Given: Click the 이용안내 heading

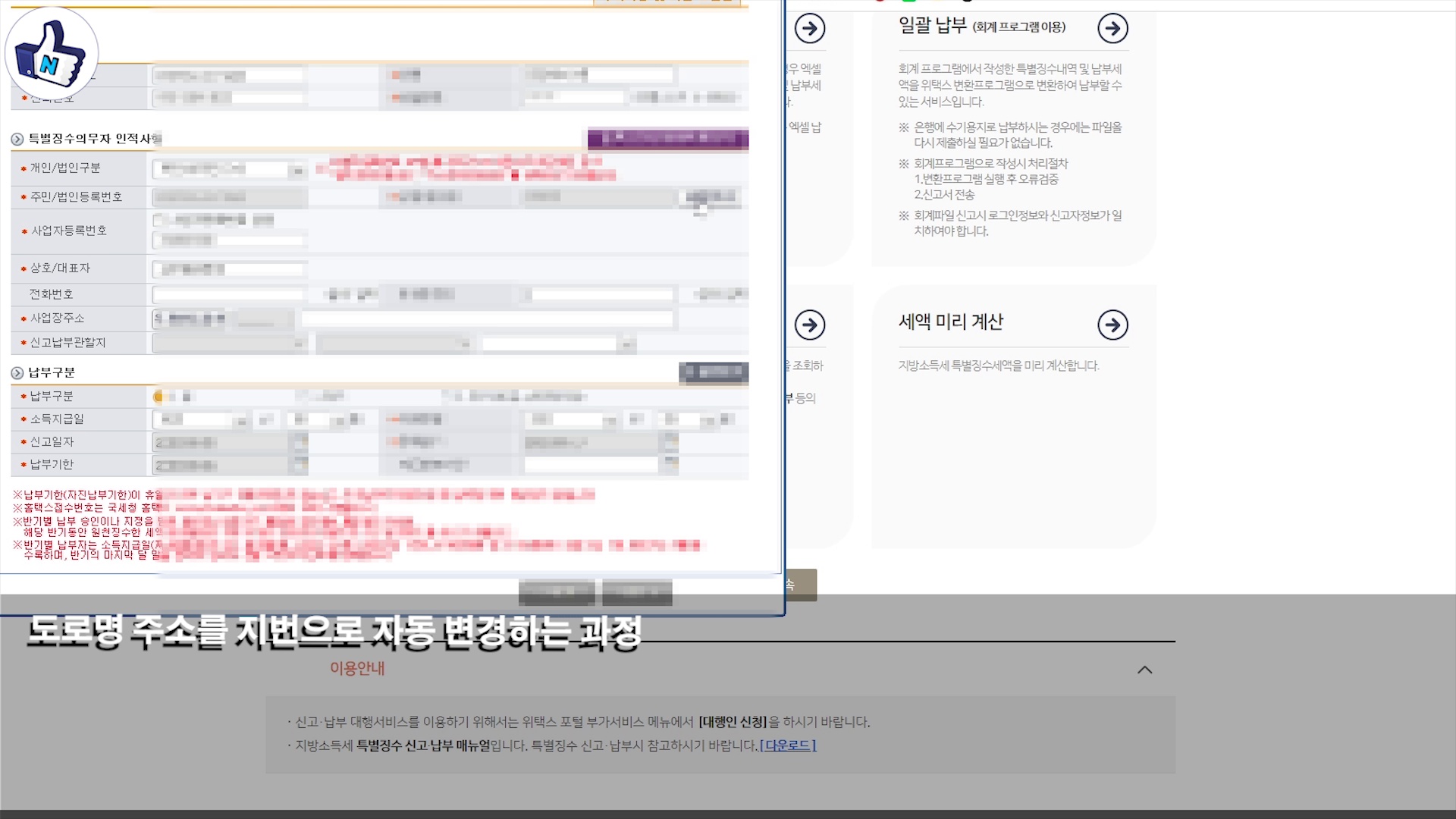Looking at the screenshot, I should tap(357, 668).
